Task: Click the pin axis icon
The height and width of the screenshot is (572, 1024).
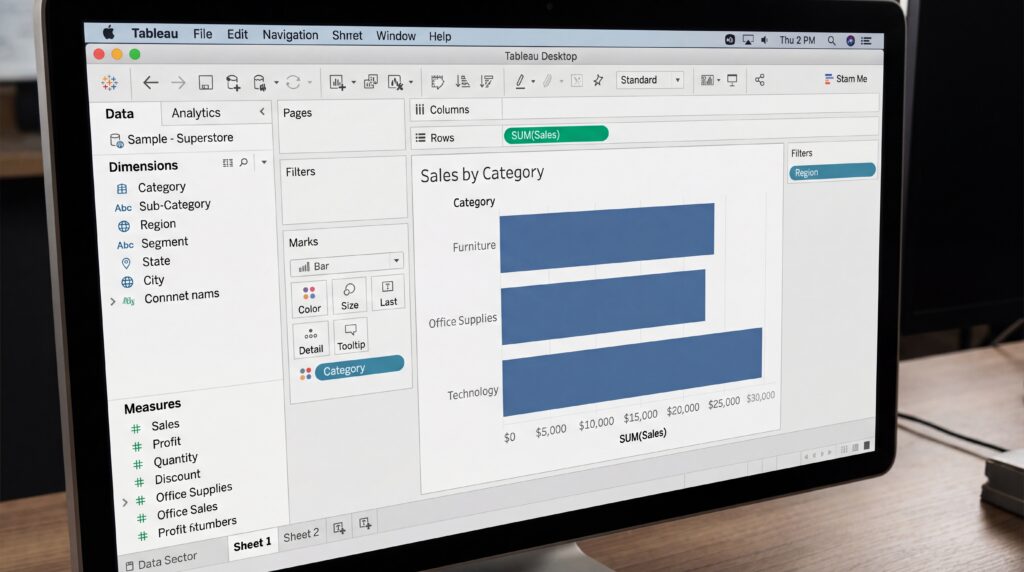Action: coord(598,80)
